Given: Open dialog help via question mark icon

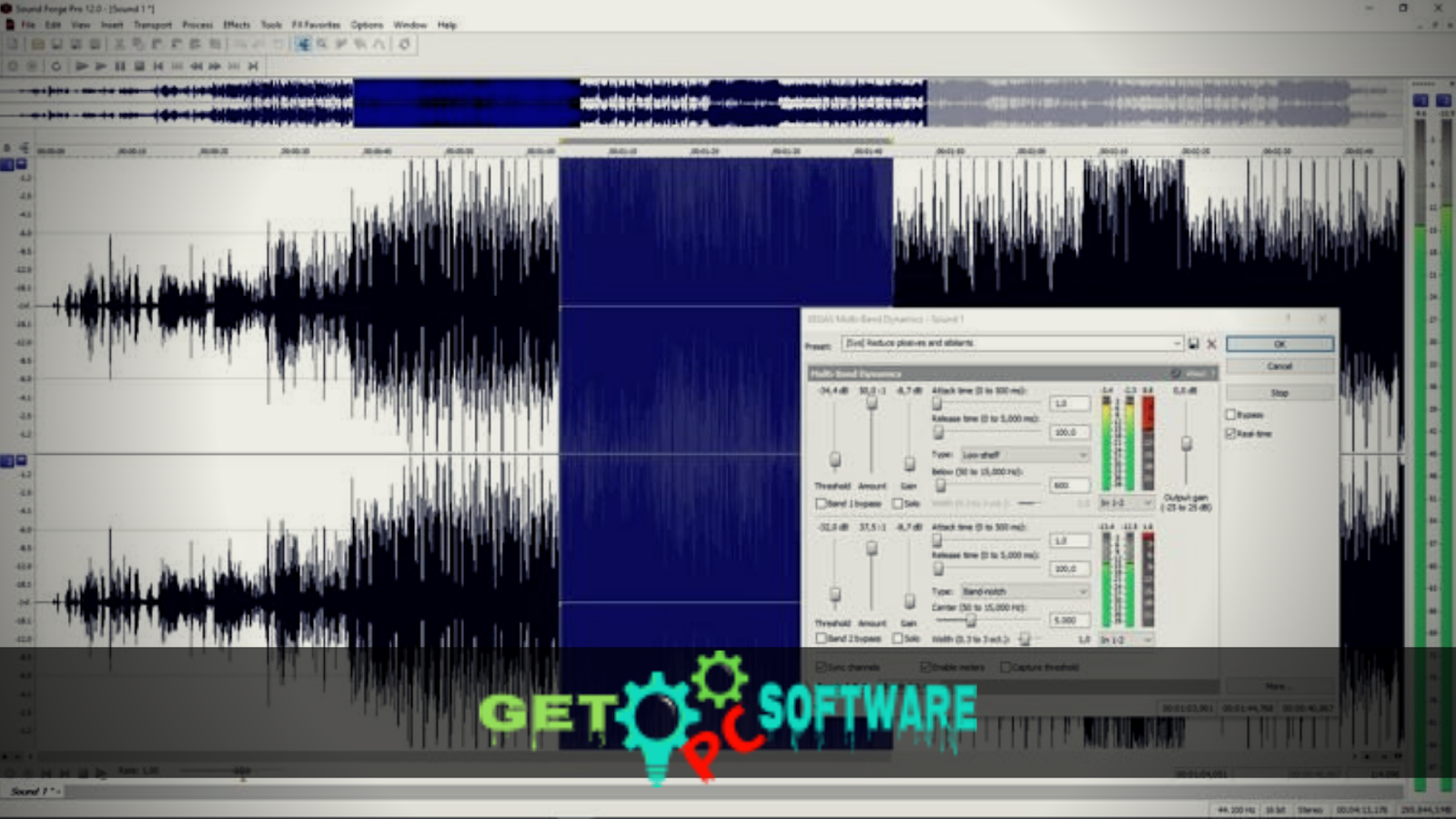Looking at the screenshot, I should 1288,318.
